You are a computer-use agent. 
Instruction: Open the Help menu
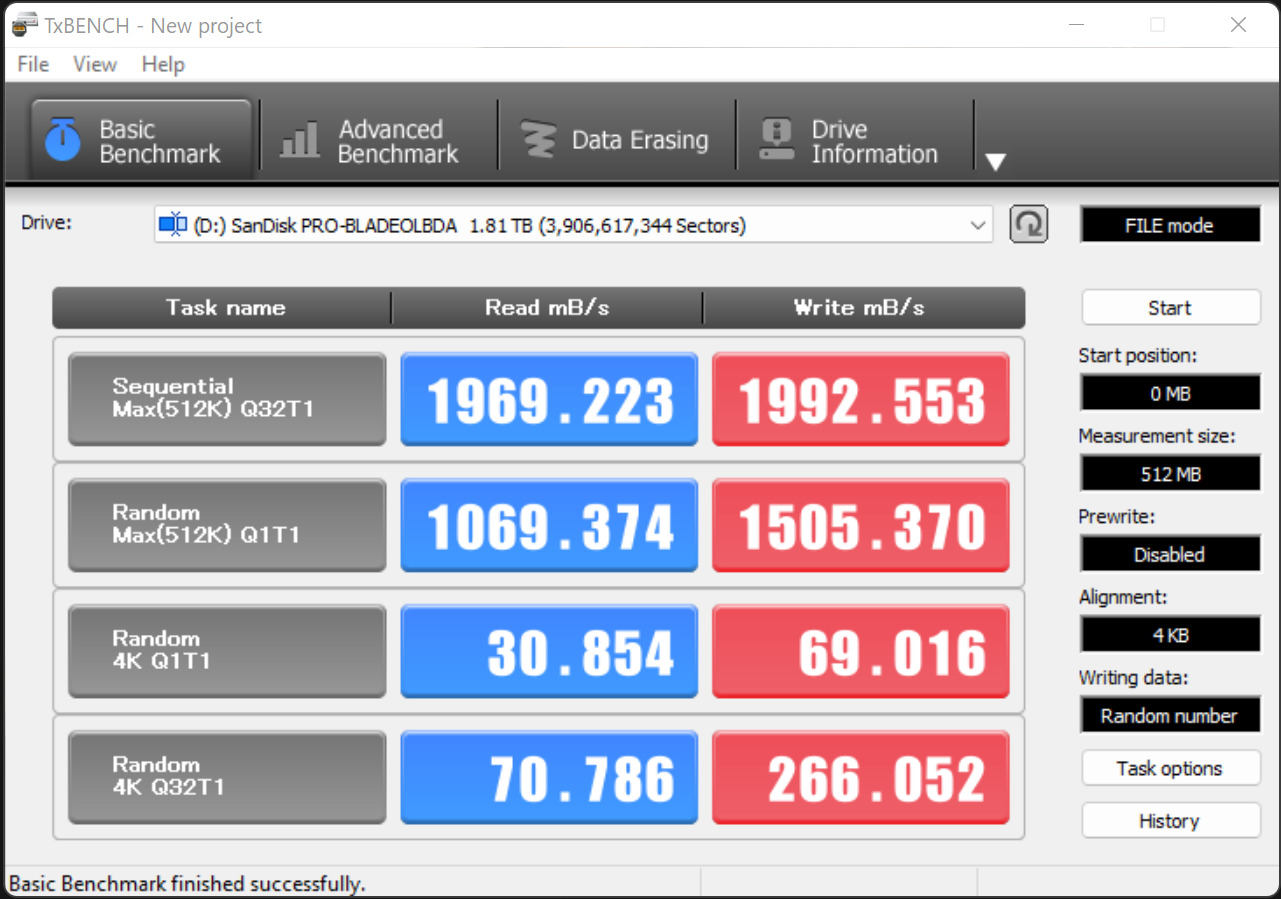coord(163,64)
